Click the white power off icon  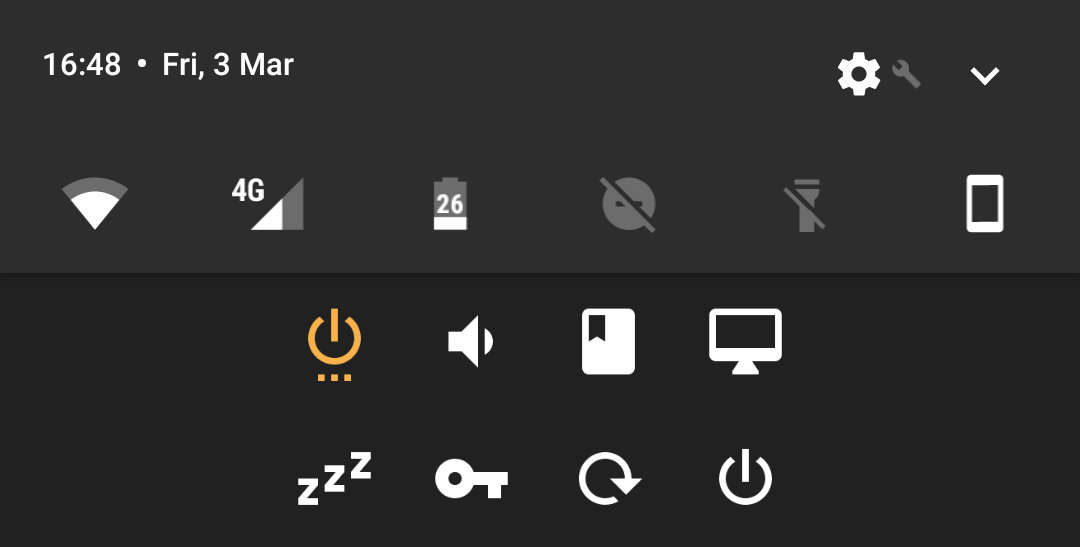click(x=745, y=477)
